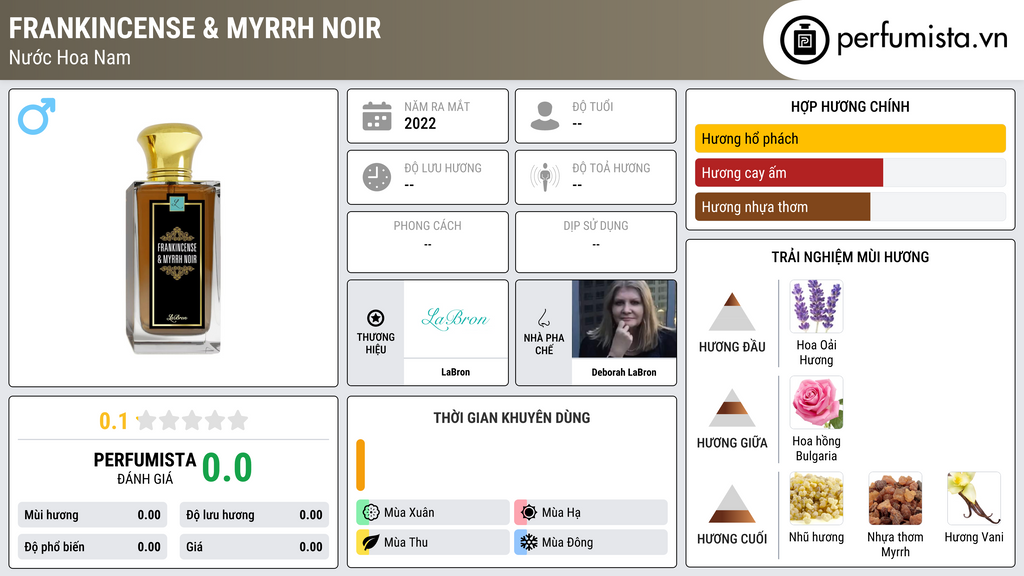Click the Giá 0.00 score box

point(254,547)
